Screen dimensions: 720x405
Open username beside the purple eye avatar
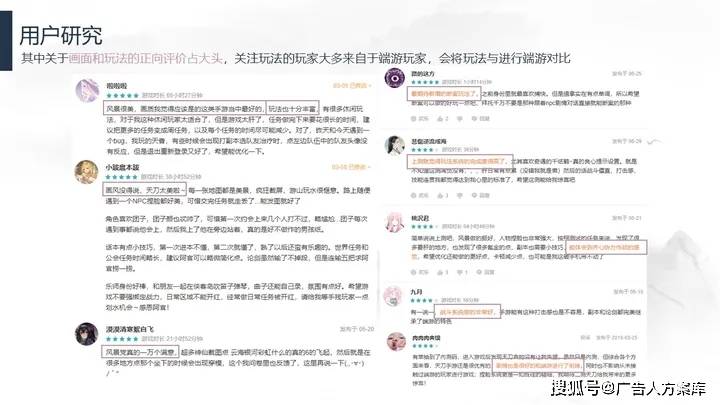click(x=423, y=73)
